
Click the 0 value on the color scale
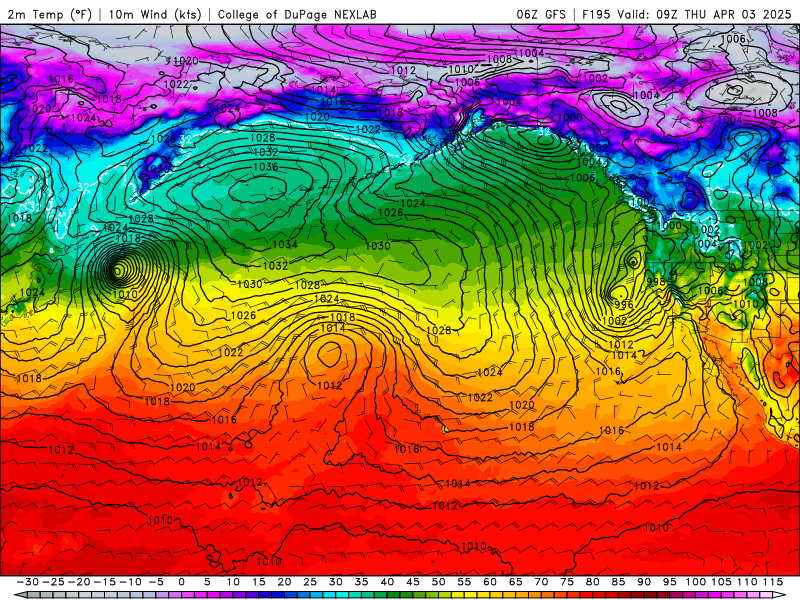coord(182,582)
